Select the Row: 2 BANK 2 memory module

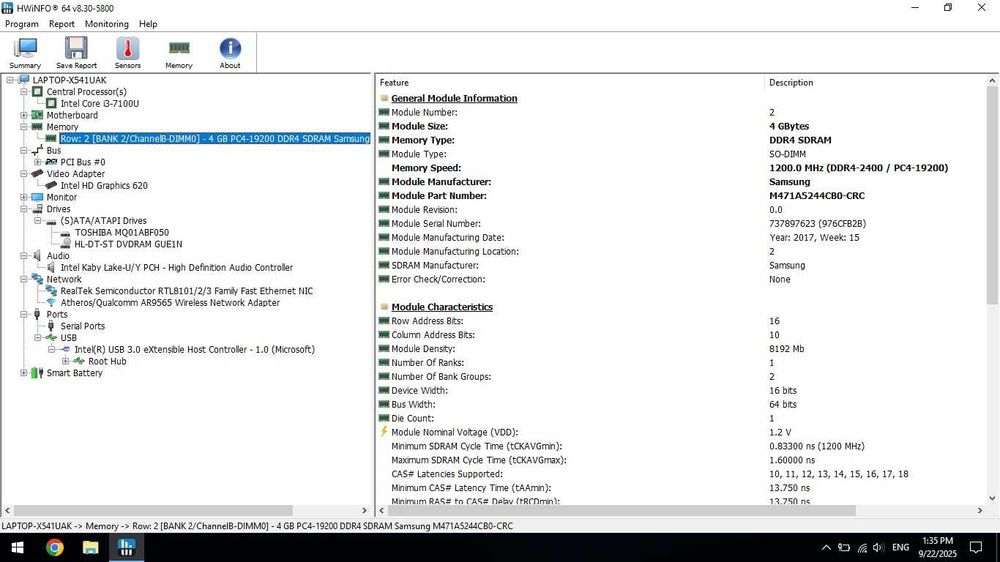[215, 138]
